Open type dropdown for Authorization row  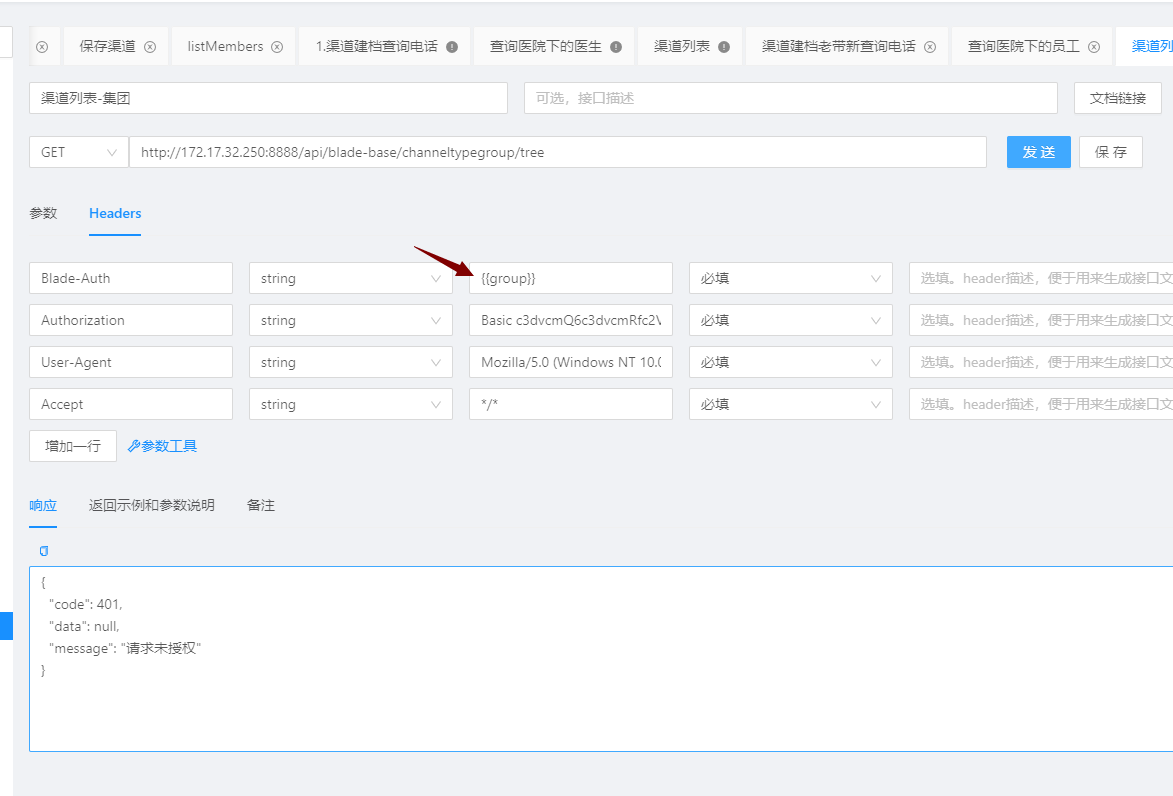click(x=351, y=320)
